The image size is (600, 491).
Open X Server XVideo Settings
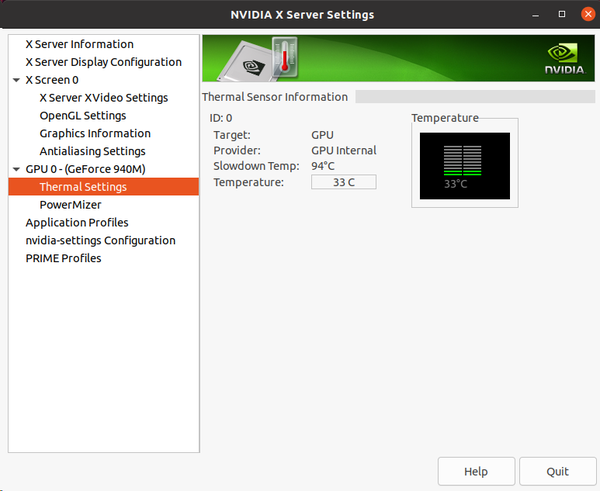click(103, 98)
